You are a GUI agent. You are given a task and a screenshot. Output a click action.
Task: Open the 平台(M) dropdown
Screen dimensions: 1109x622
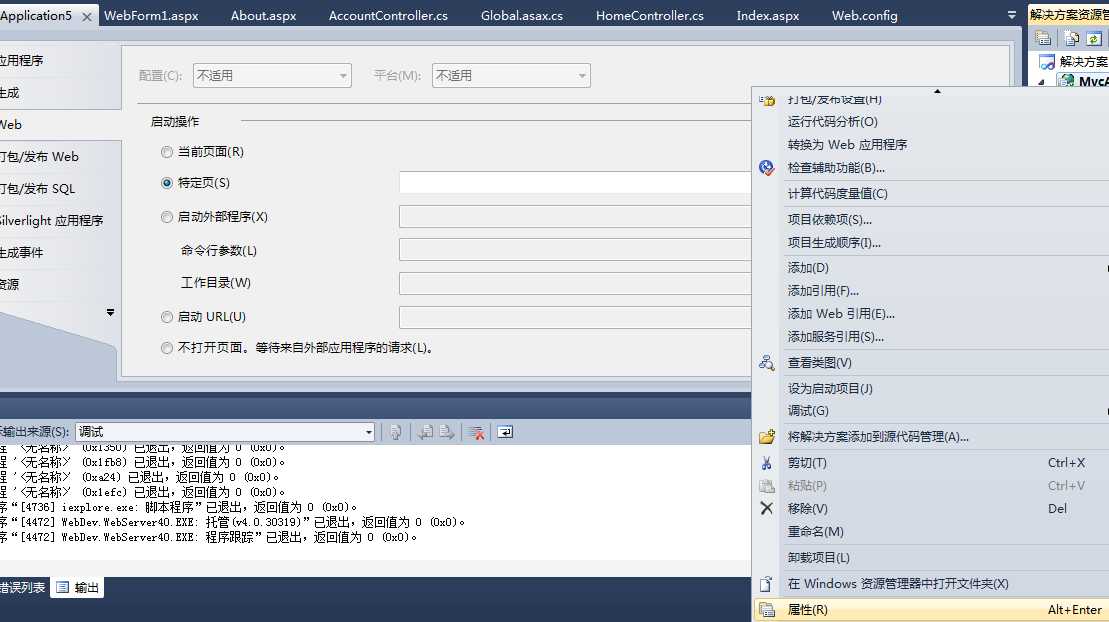511,76
